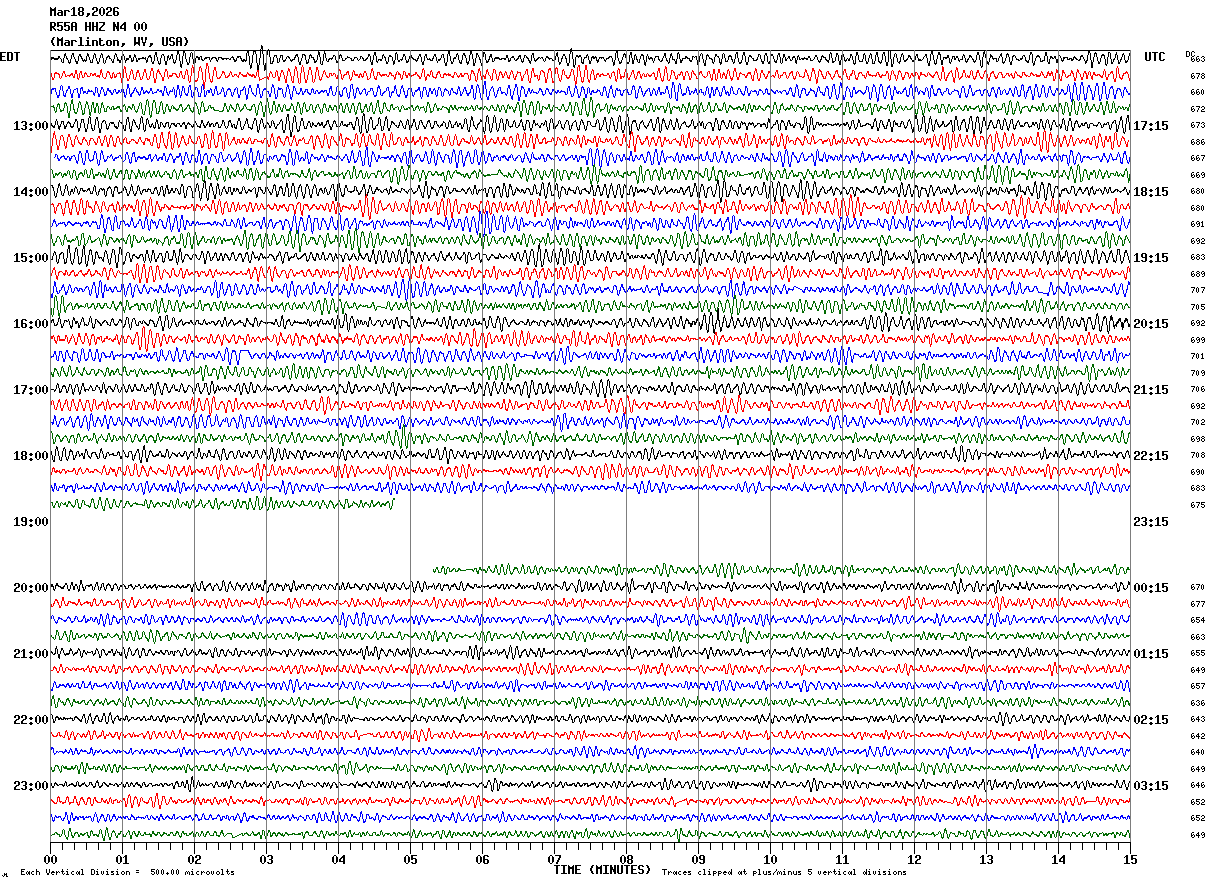
Task: Click the '17:00' EDT row label
Action: [31, 390]
